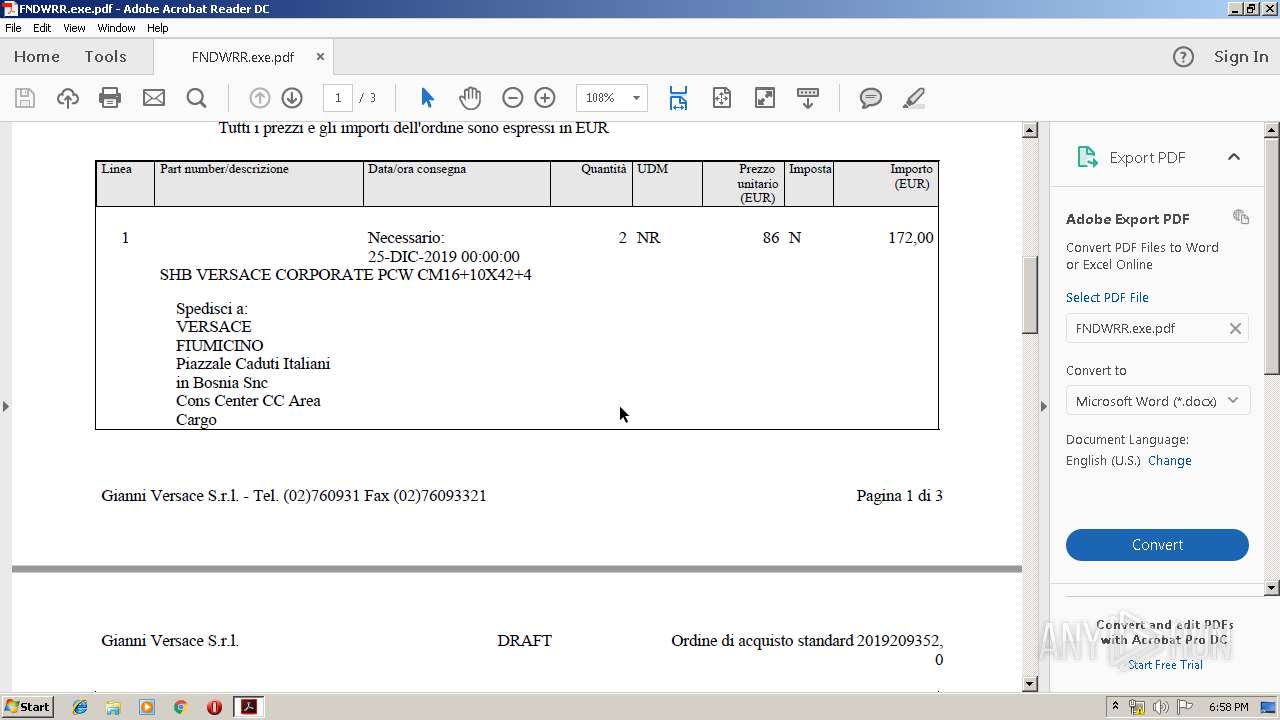Screen dimensions: 1280x720
Task: Click the Fit width scrolling icon
Action: tap(678, 98)
